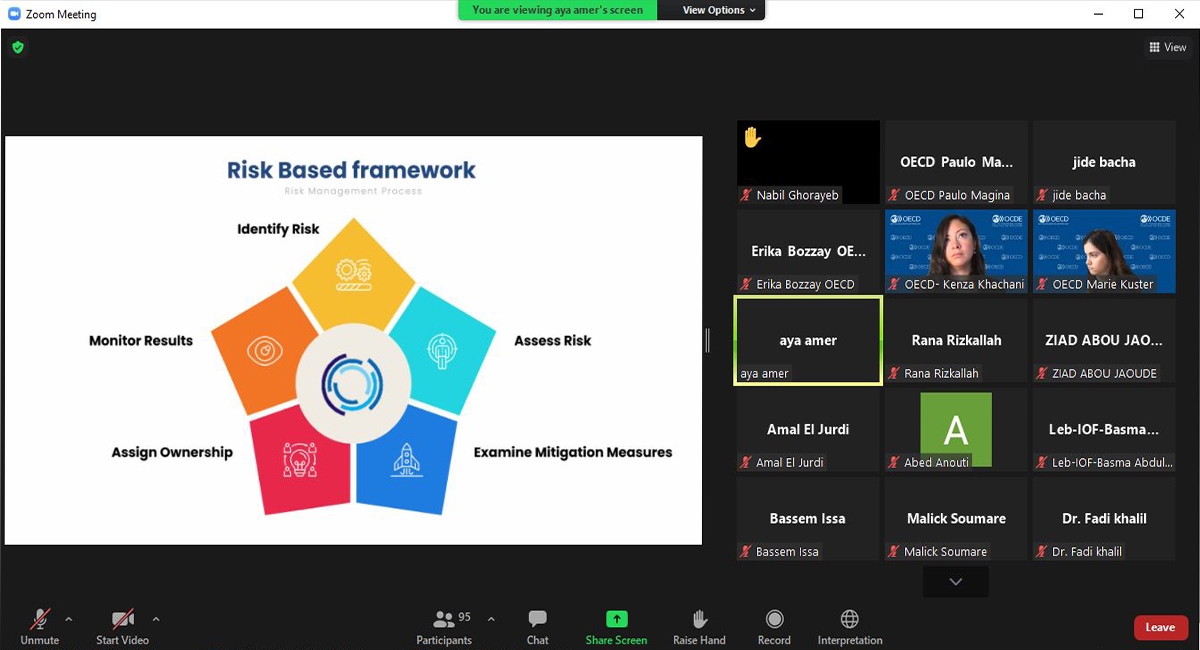
Task: Unmute the microphone
Action: click(40, 620)
